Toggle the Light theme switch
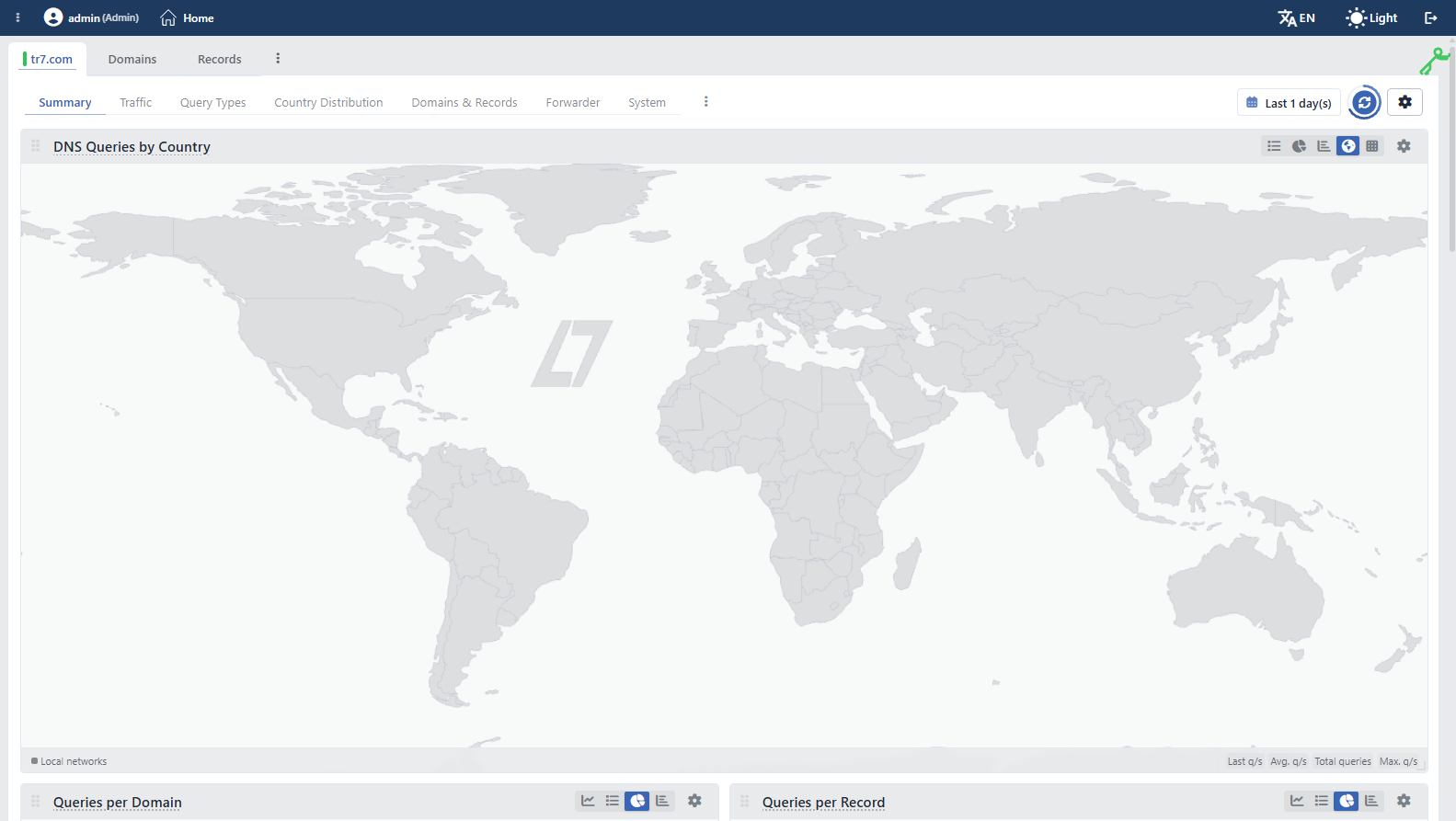The width and height of the screenshot is (1456, 821). click(1371, 17)
